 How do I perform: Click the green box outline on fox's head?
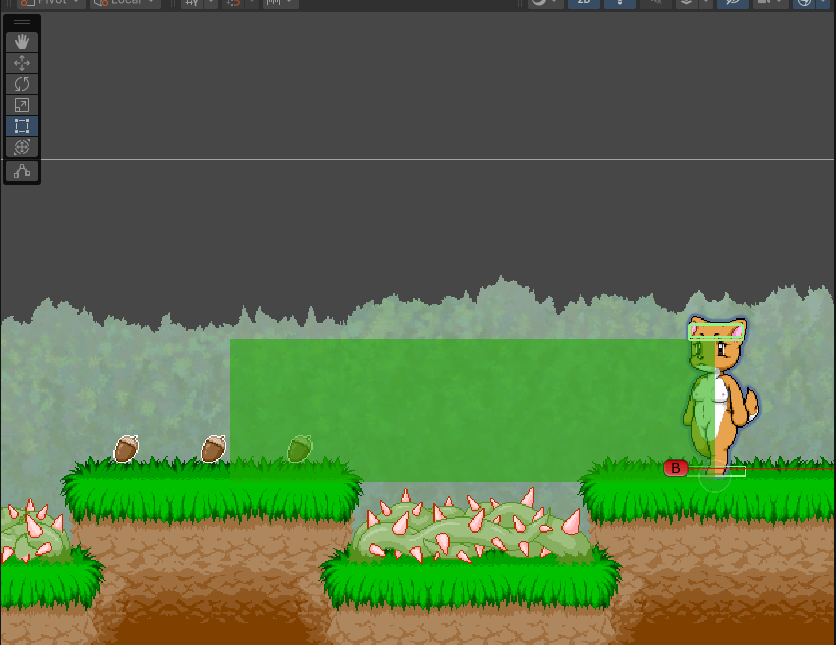click(x=716, y=330)
